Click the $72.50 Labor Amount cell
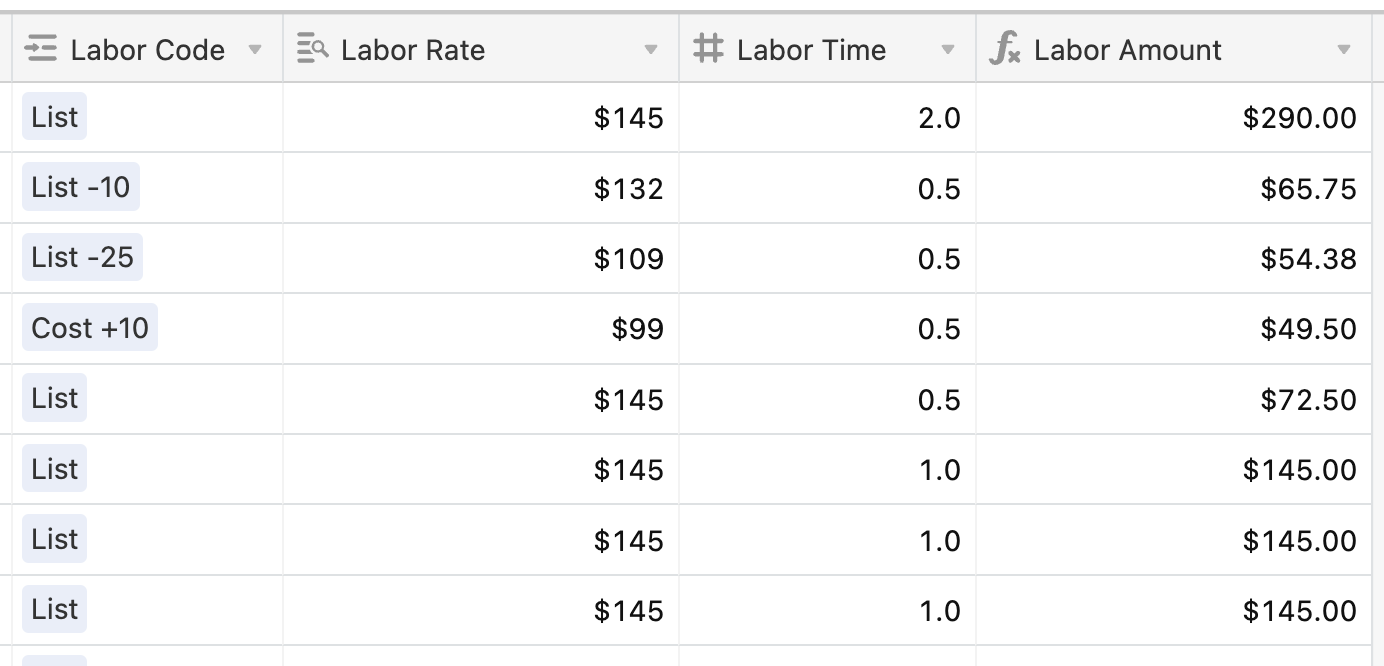 coord(1174,400)
